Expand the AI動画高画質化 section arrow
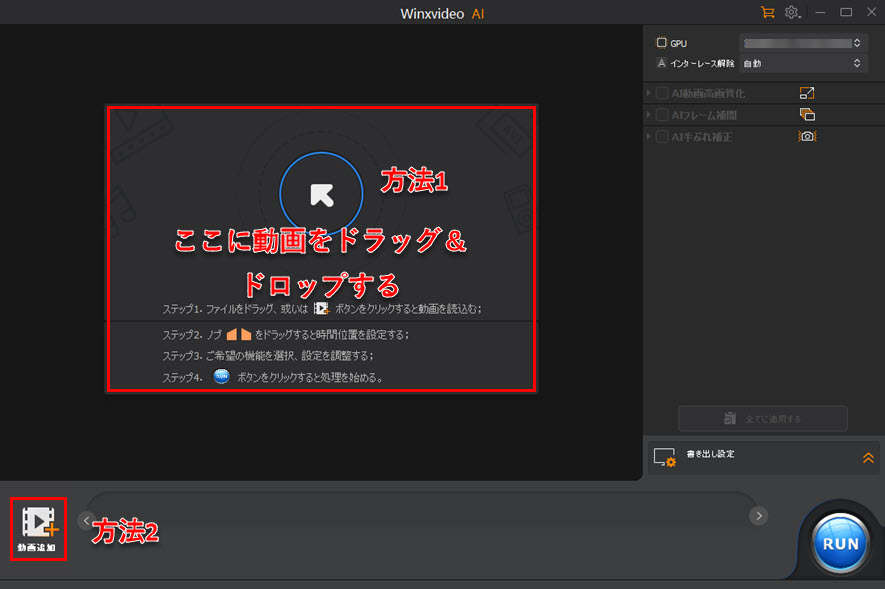Viewport: 885px width, 589px height. coord(649,93)
